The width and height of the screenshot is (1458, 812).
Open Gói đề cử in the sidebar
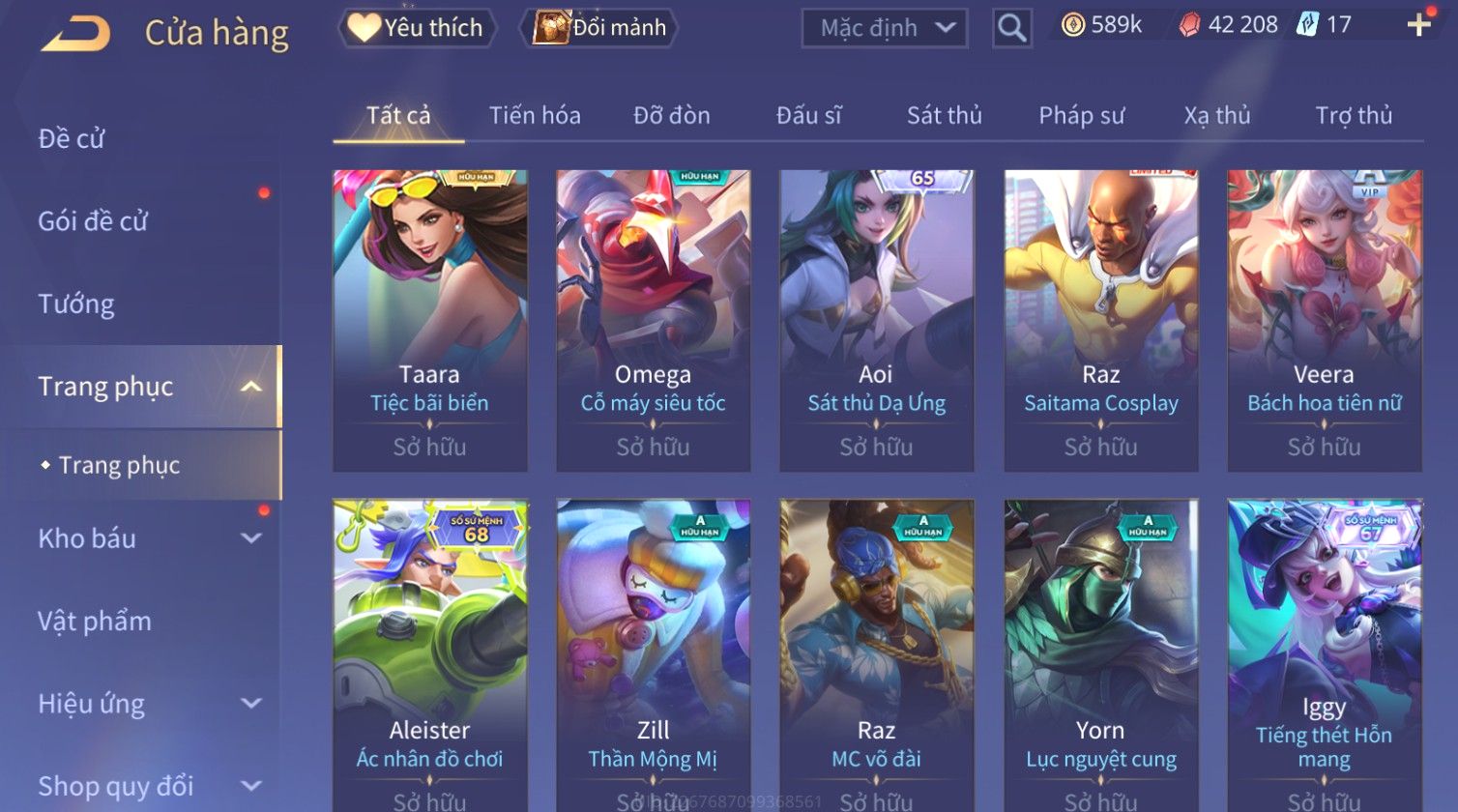(93, 221)
